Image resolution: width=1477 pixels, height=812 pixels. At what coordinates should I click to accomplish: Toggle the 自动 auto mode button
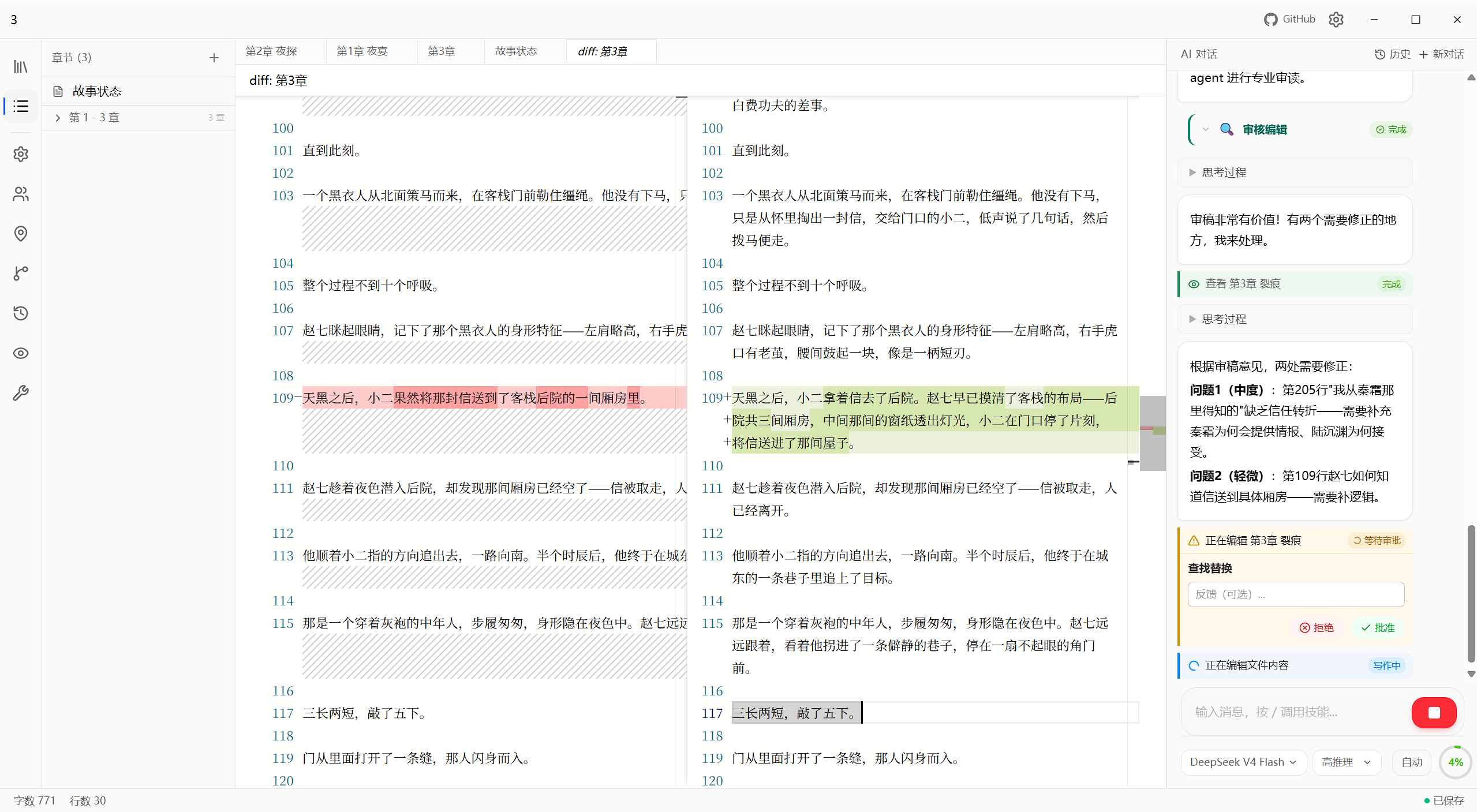[1412, 762]
